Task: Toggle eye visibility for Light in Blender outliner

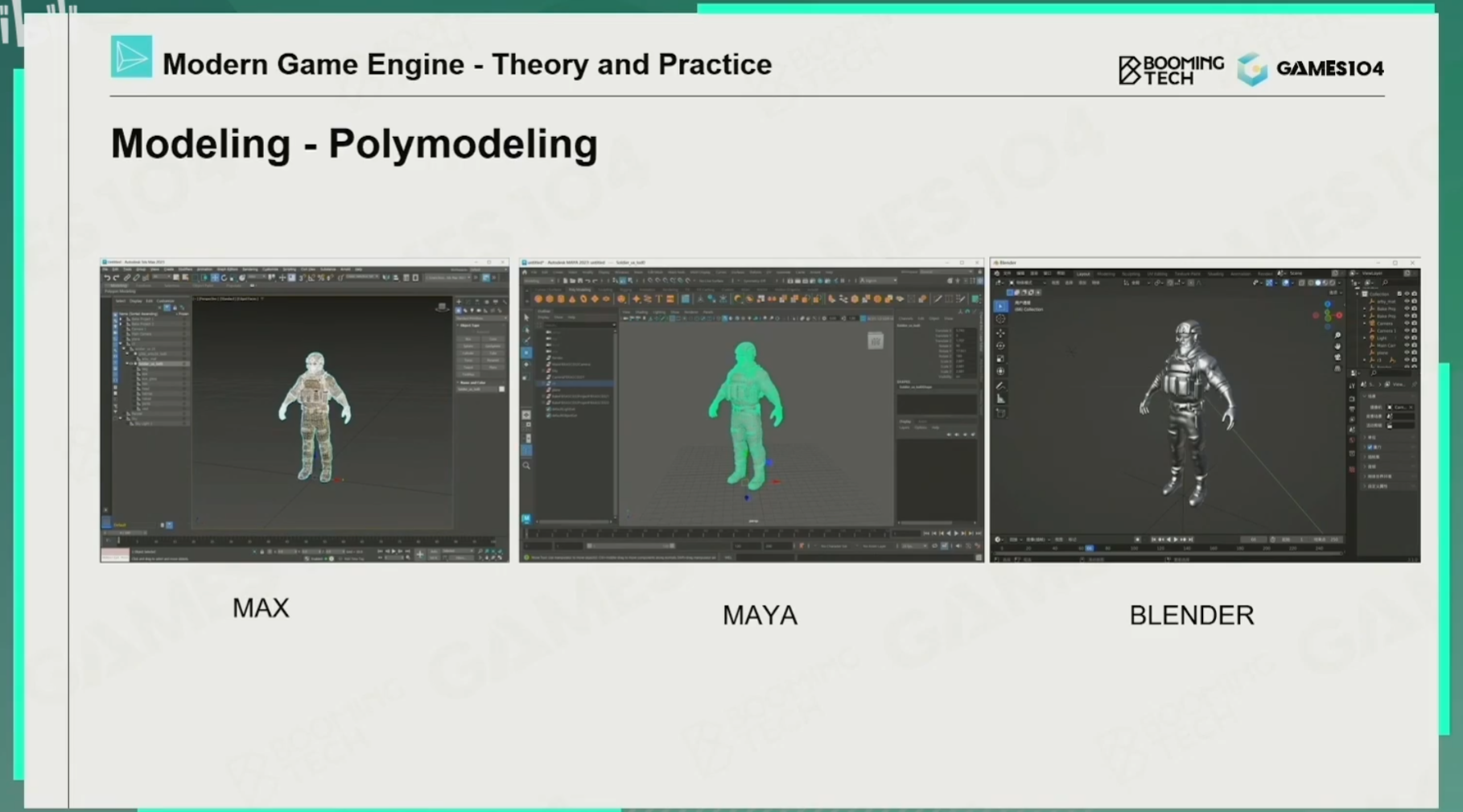Action: click(x=1407, y=338)
